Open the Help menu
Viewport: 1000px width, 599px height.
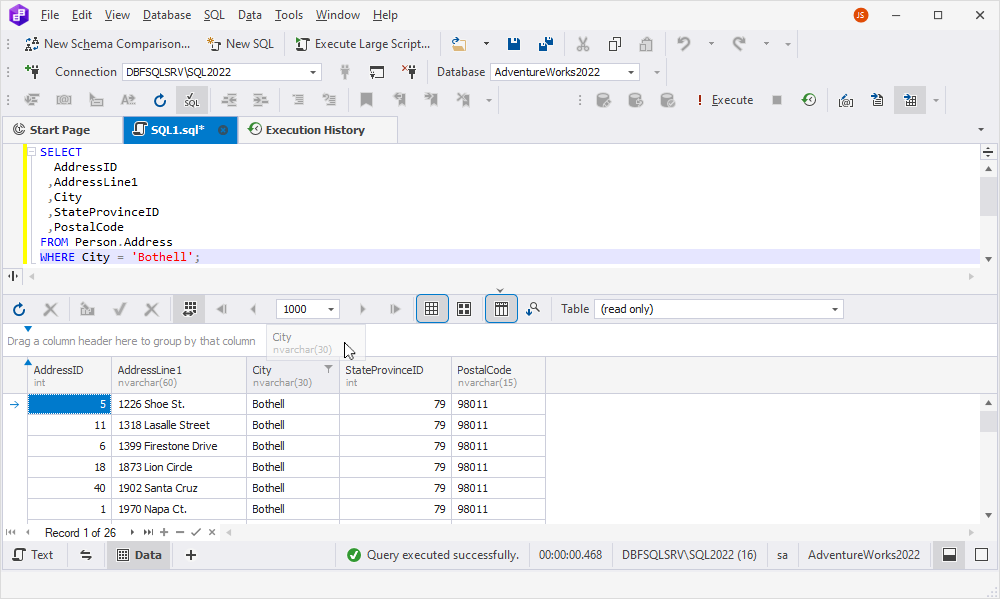tap(385, 15)
